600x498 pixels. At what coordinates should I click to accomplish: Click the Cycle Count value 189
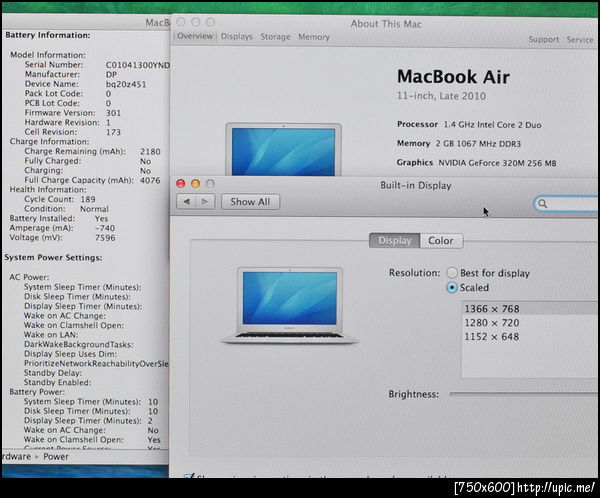click(x=88, y=199)
